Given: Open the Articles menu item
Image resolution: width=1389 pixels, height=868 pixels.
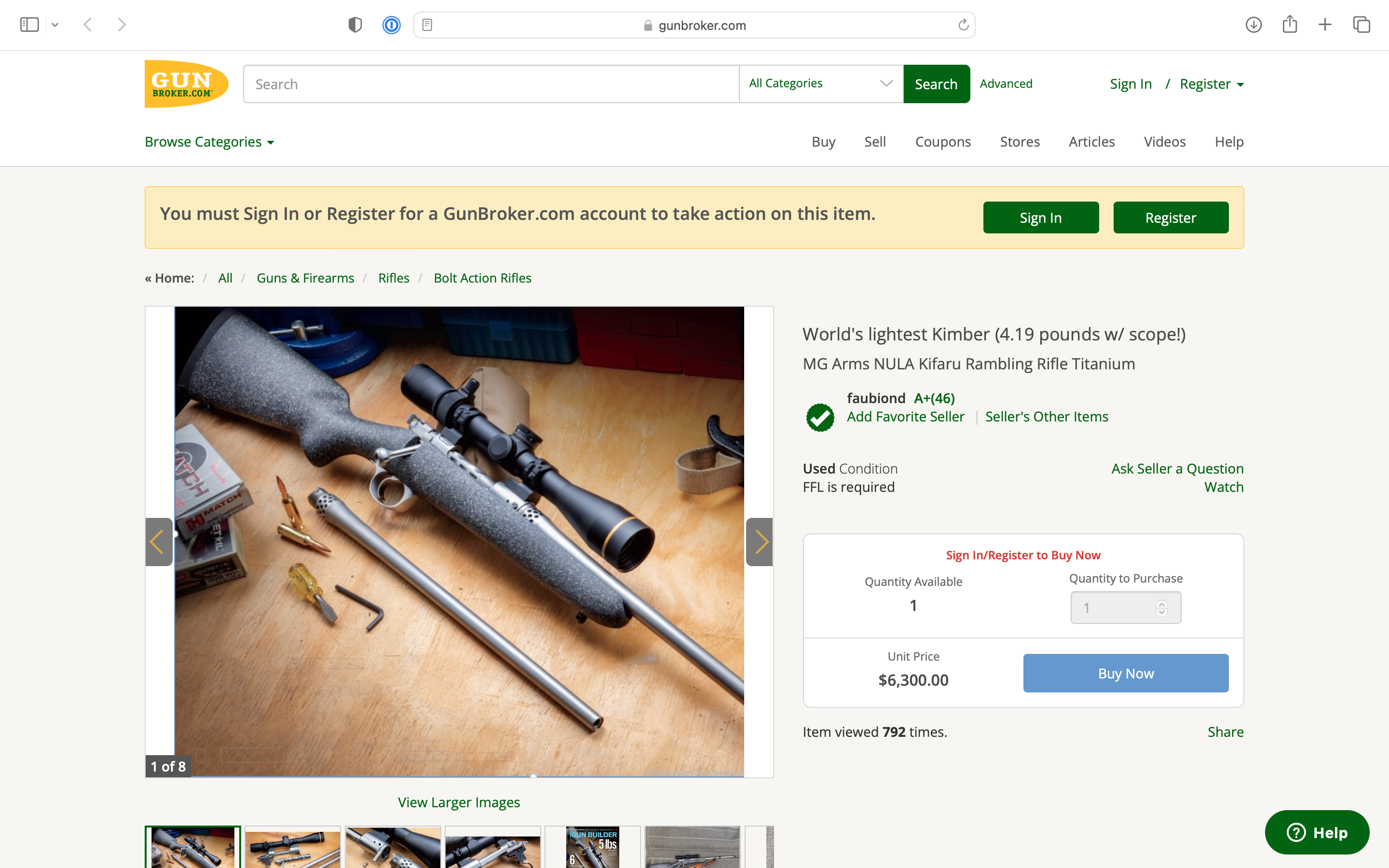Looking at the screenshot, I should click(x=1092, y=142).
